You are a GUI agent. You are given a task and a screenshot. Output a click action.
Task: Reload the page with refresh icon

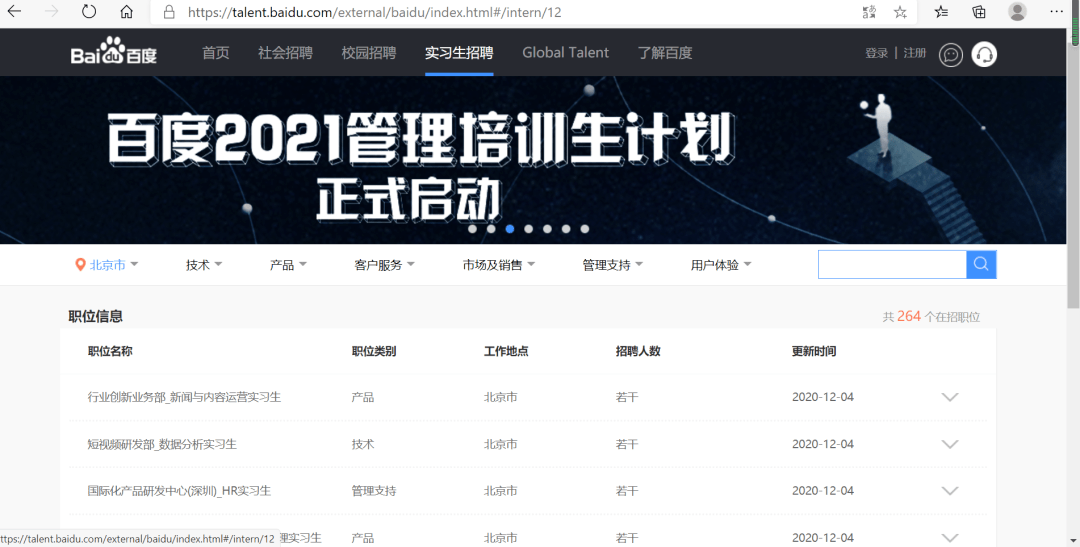click(89, 12)
